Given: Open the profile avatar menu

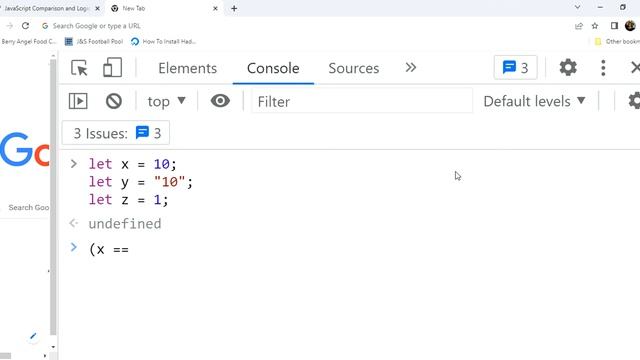Looking at the screenshot, I should 630,26.
